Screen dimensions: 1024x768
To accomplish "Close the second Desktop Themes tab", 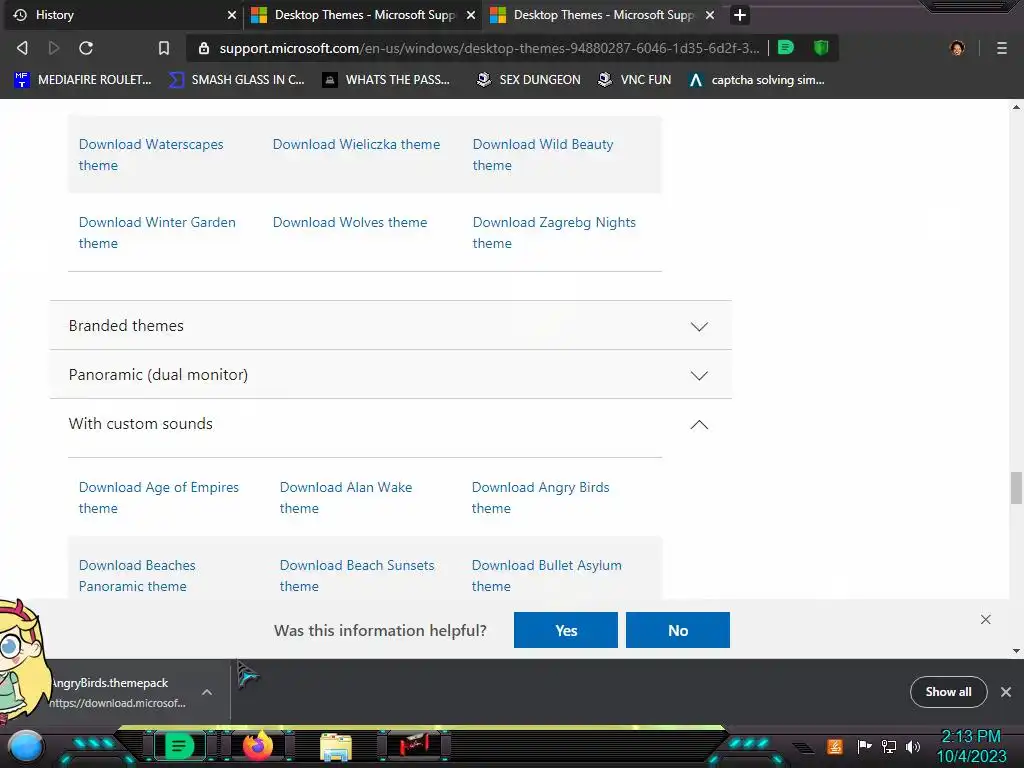I will pos(710,15).
